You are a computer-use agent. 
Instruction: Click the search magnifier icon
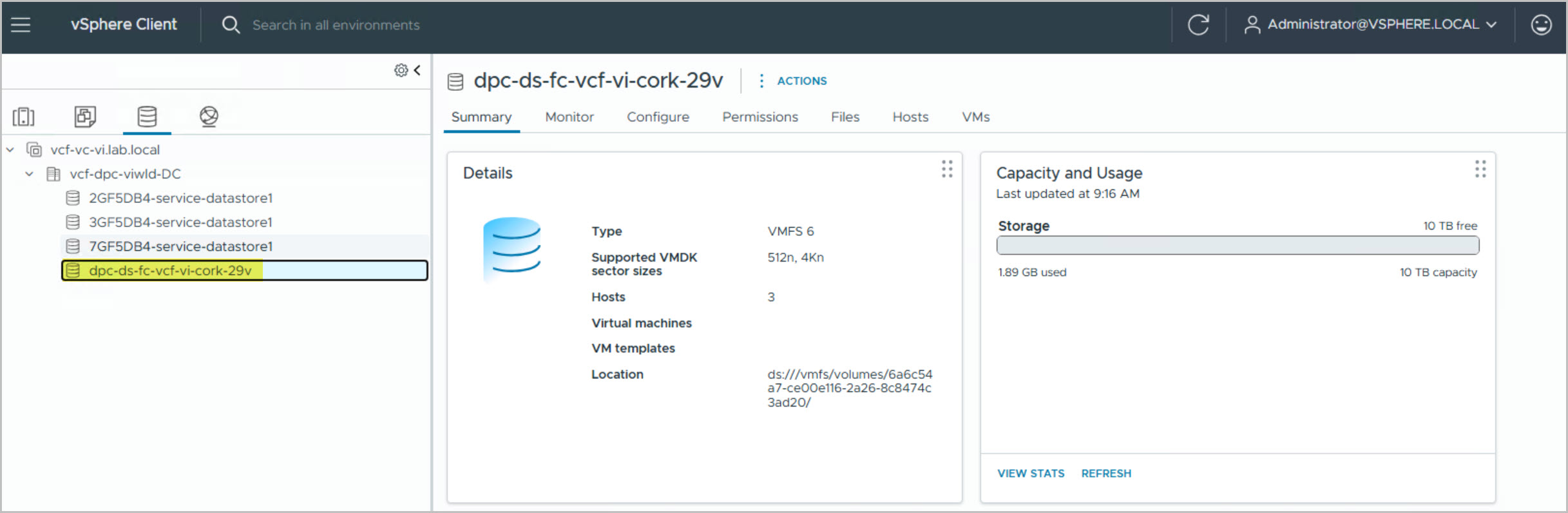(231, 24)
